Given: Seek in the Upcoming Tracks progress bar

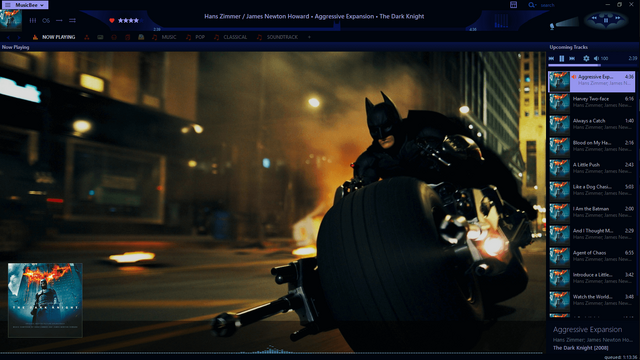Looking at the screenshot, I should click(x=593, y=65).
